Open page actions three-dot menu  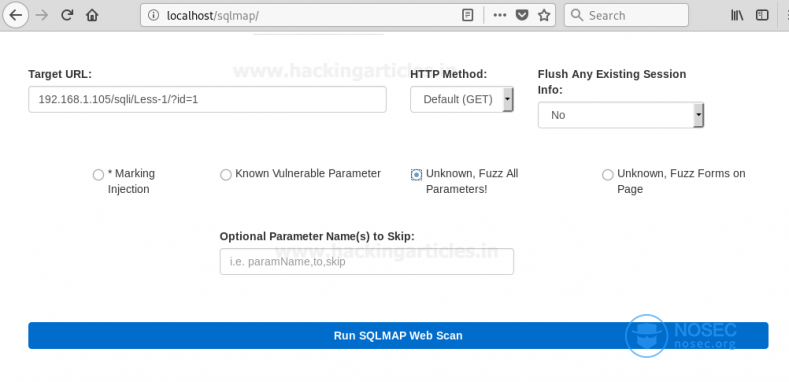pyautogui.click(x=500, y=15)
